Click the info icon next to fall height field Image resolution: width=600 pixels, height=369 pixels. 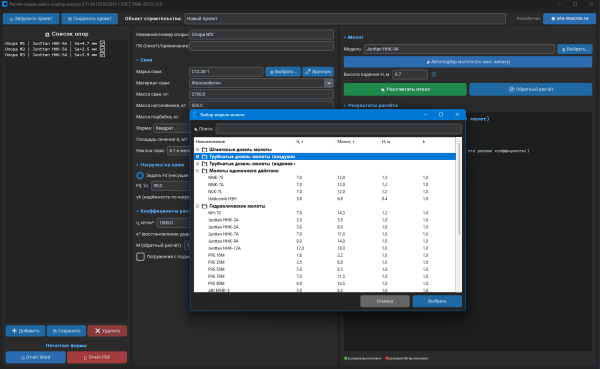pos(434,75)
